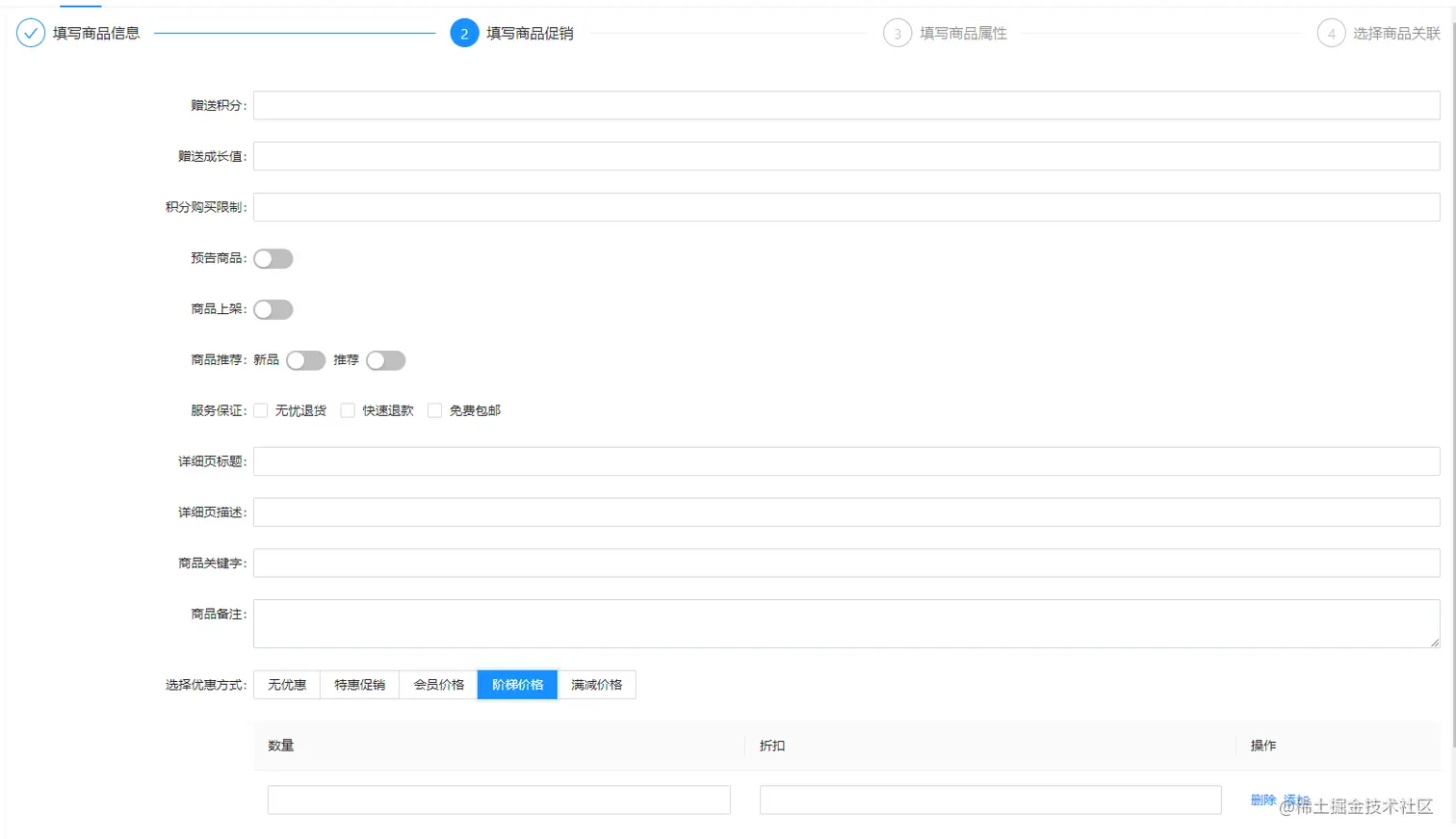Click the 填写商品属性 step title
The width and height of the screenshot is (1456, 839).
click(x=963, y=33)
